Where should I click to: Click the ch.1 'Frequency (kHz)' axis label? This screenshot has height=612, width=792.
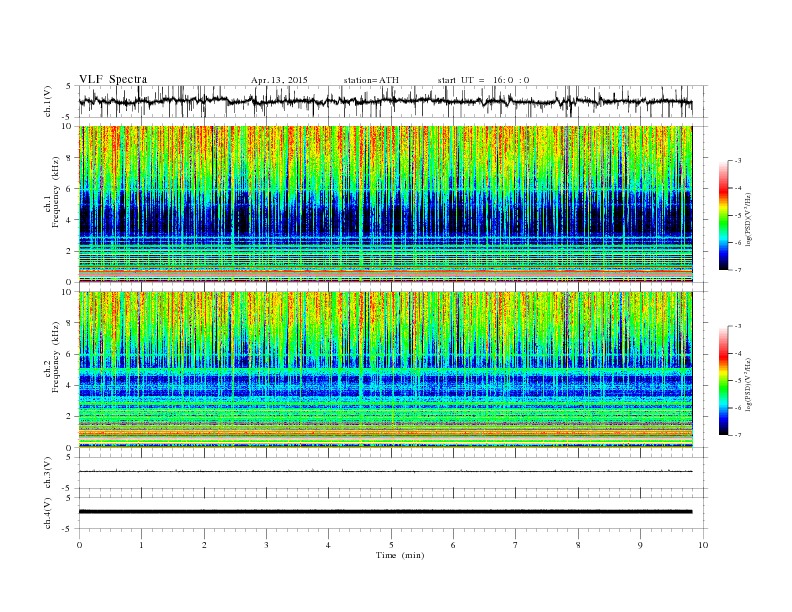tap(56, 191)
